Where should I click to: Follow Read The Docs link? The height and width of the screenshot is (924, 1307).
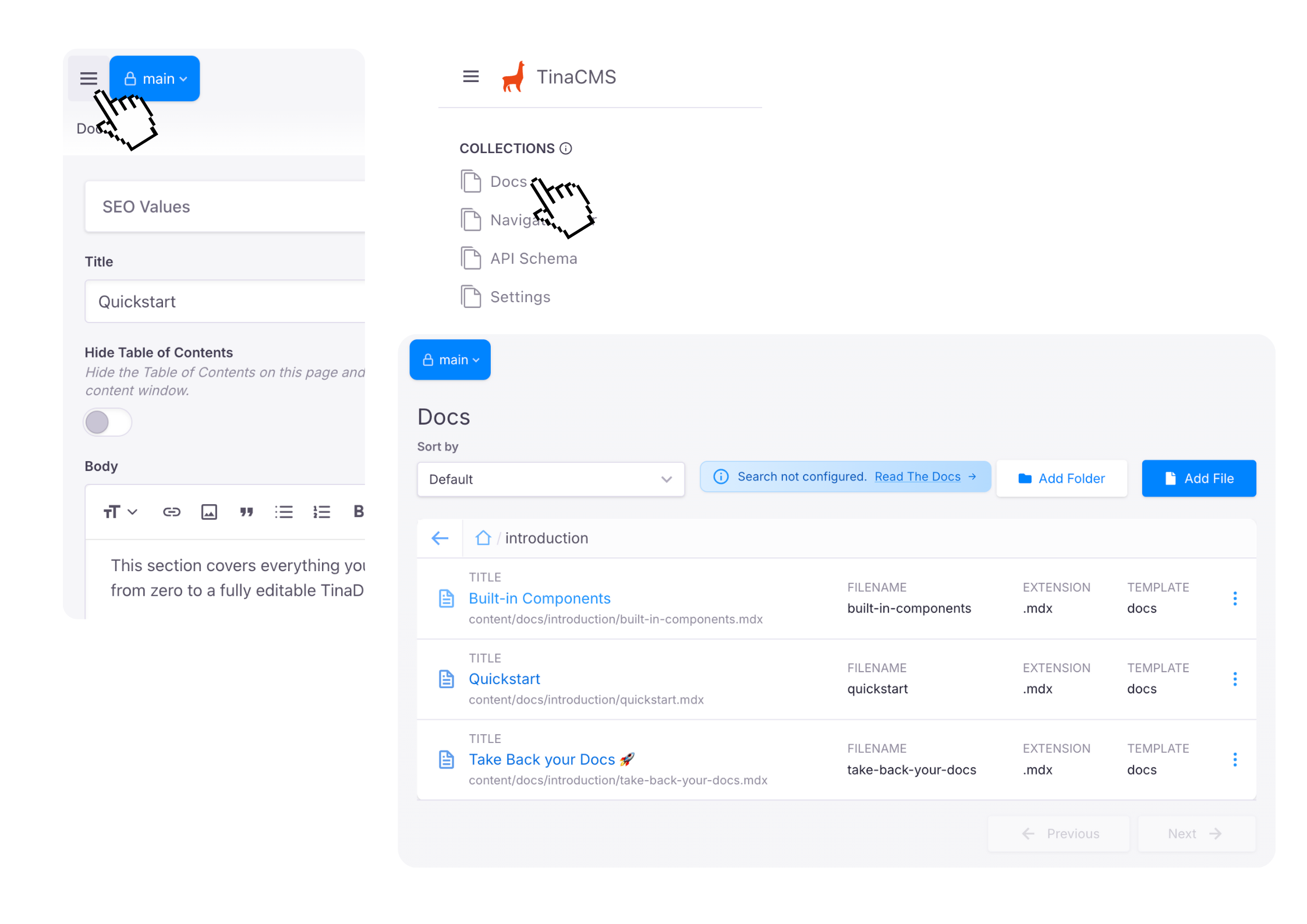pos(917,476)
